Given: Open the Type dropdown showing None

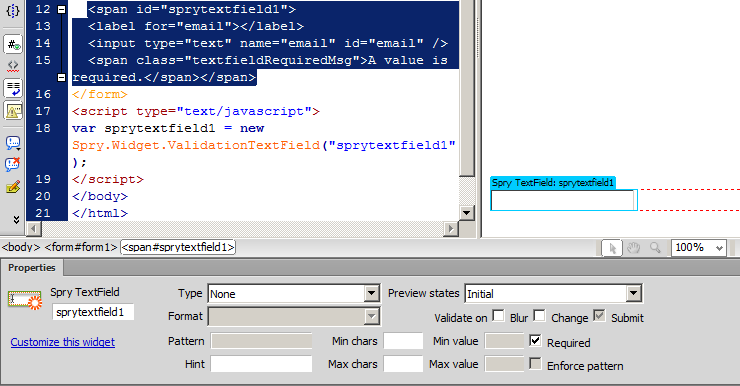Looking at the screenshot, I should tap(294, 294).
